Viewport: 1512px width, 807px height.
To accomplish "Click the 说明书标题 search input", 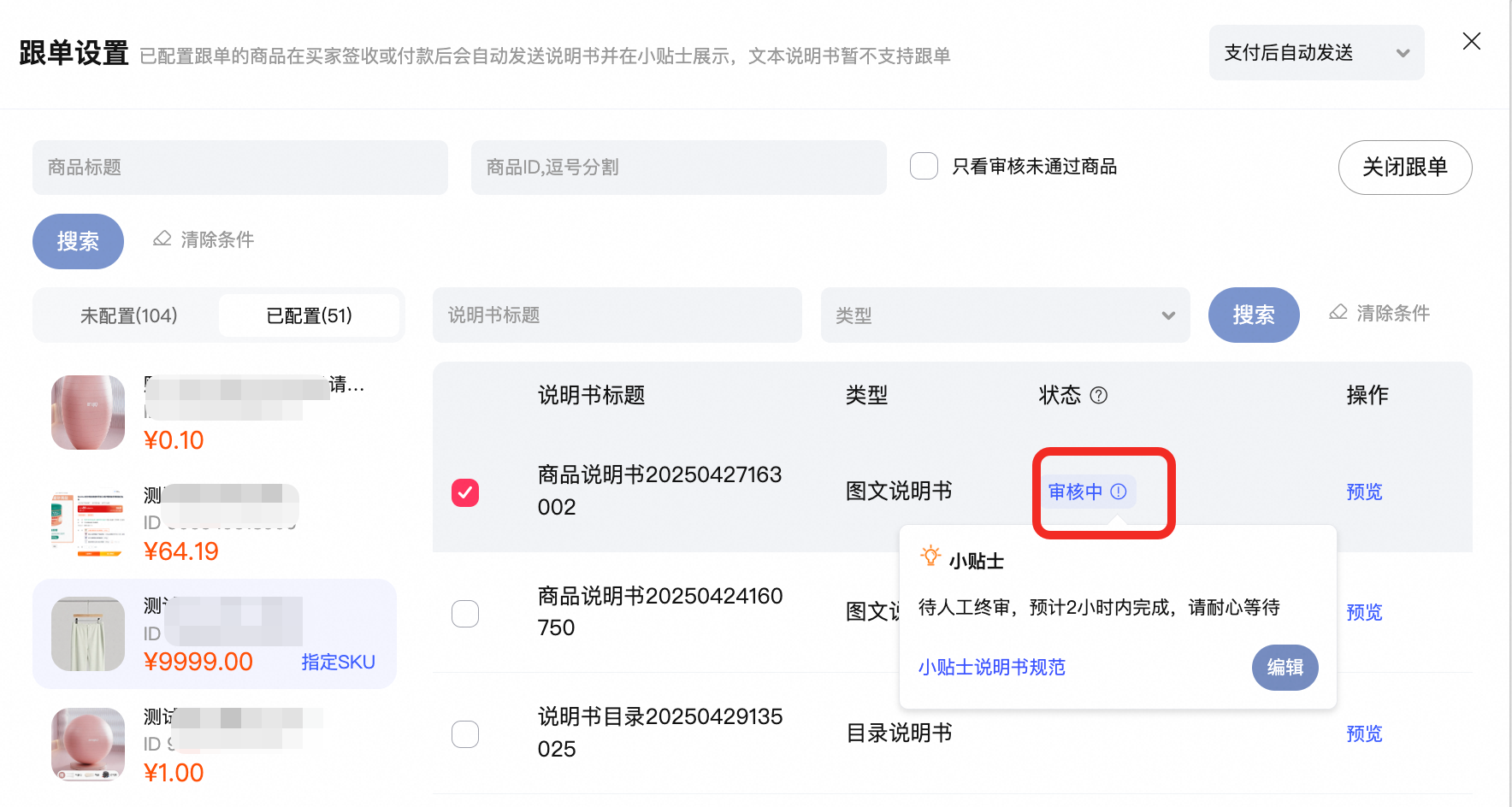I will pos(617,315).
